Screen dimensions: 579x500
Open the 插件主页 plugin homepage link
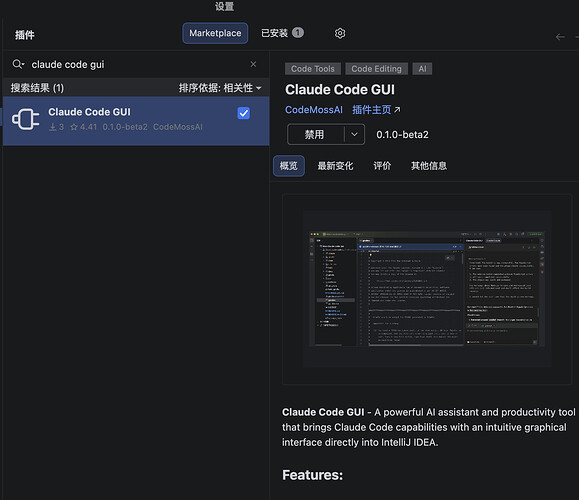[376, 110]
